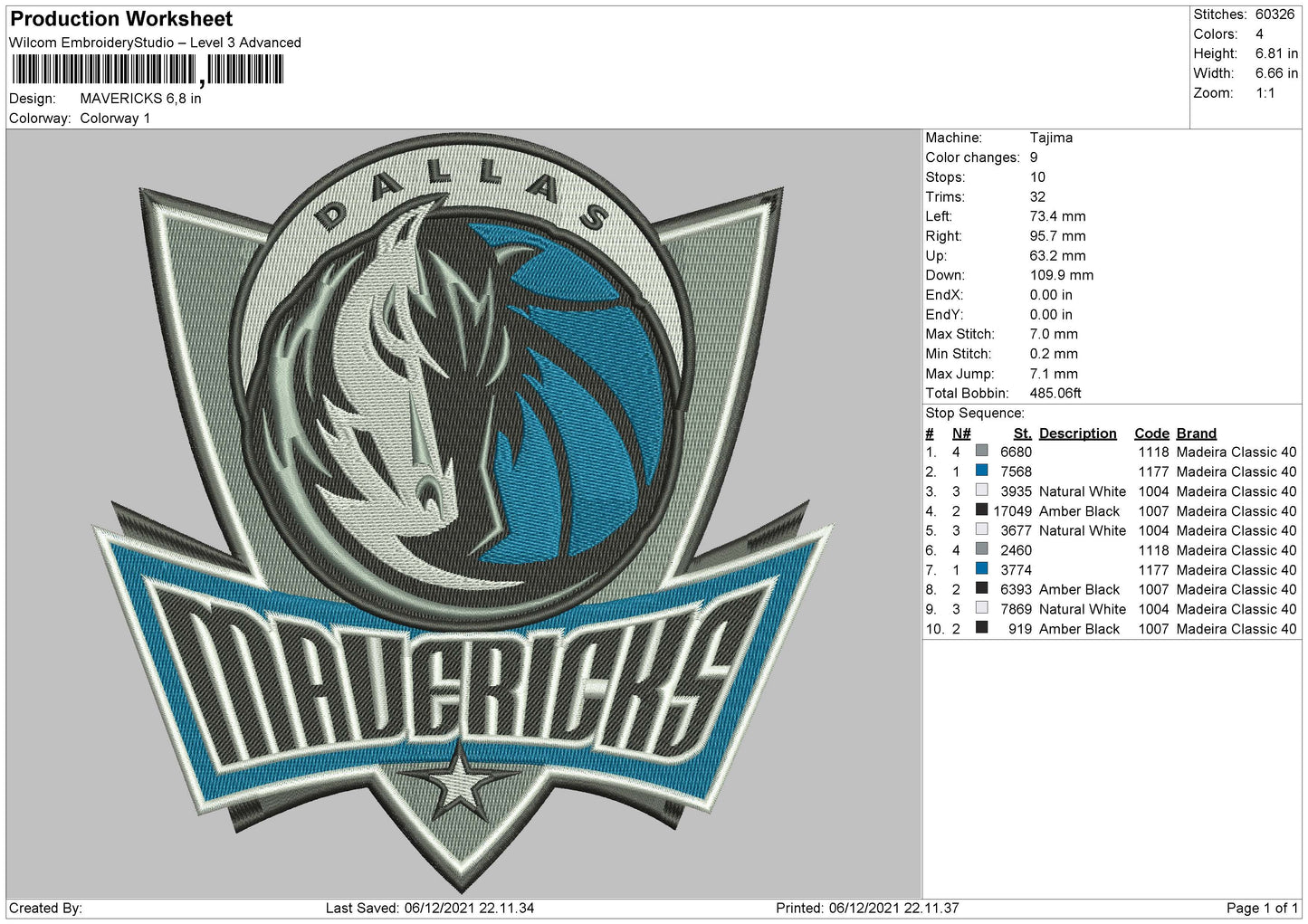Click the blue swatch in stop row 2

(x=981, y=471)
